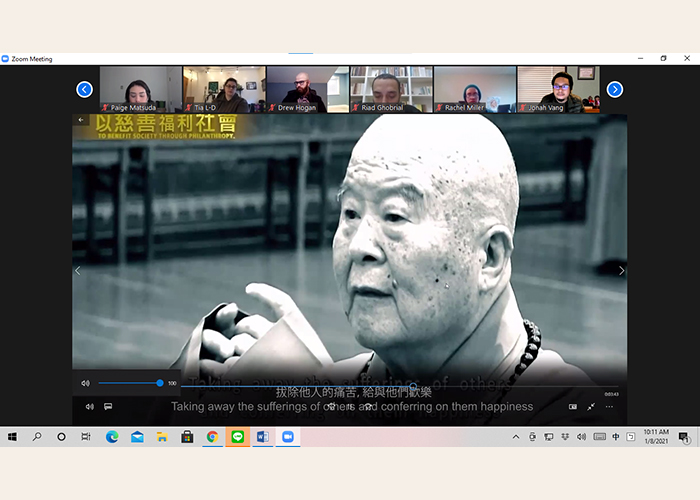The height and width of the screenshot is (500, 700).
Task: Exit full screen in video player
Action: [591, 407]
